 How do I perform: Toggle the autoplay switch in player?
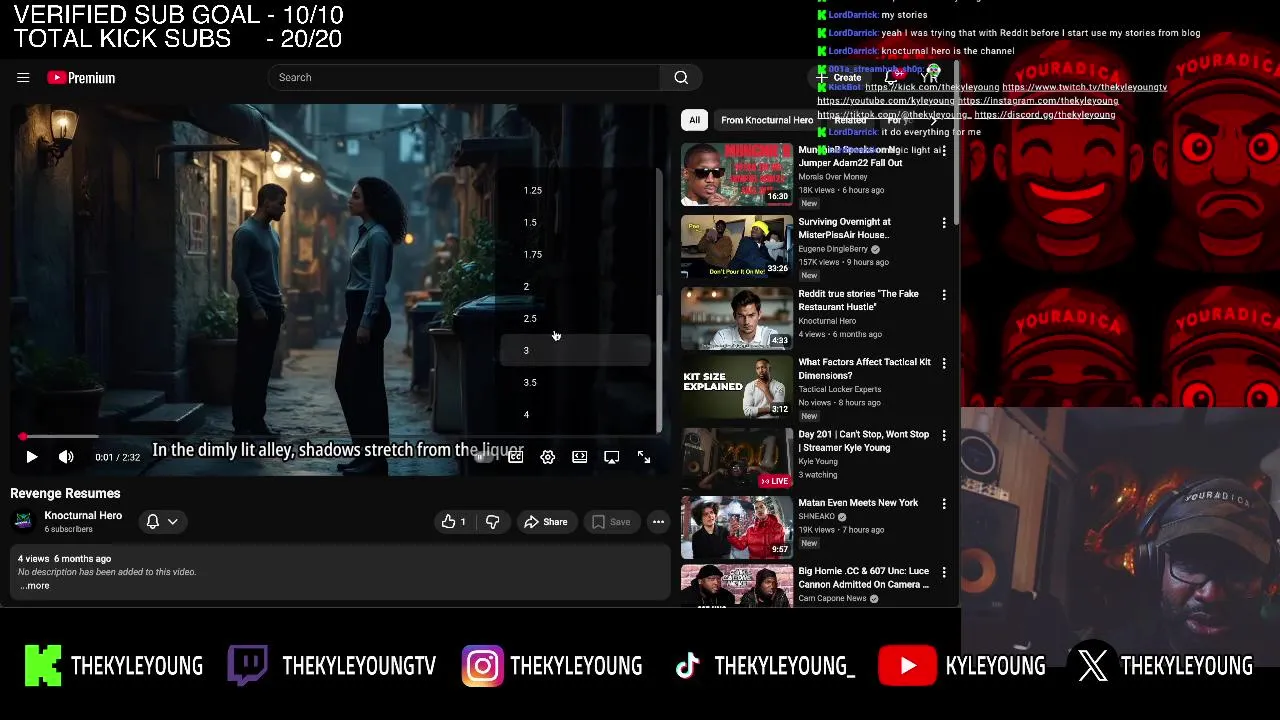(484, 457)
